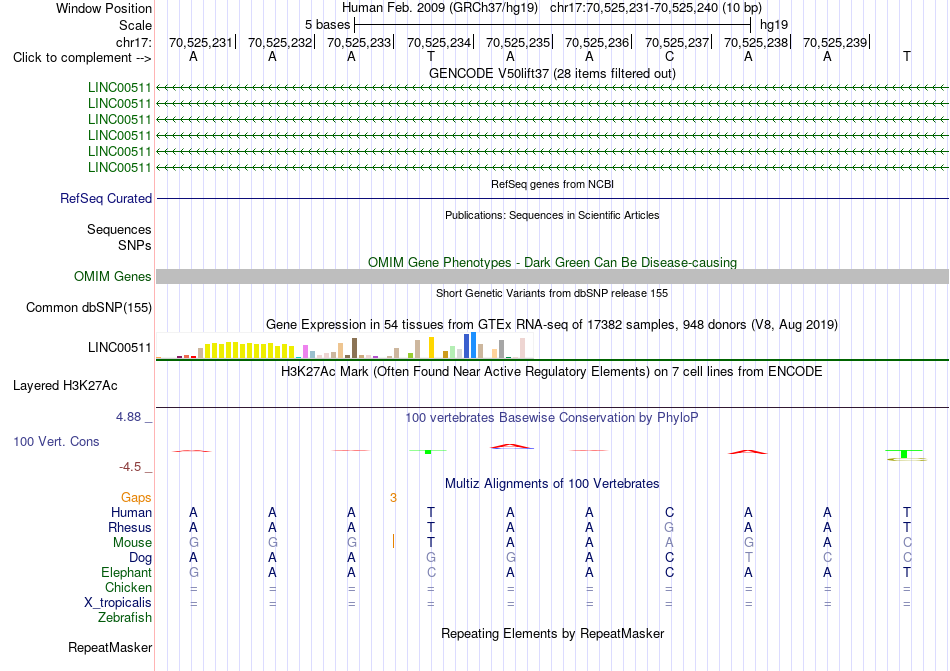Image resolution: width=950 pixels, height=671 pixels.
Task: Click the Chicken species label
Action: [128, 587]
